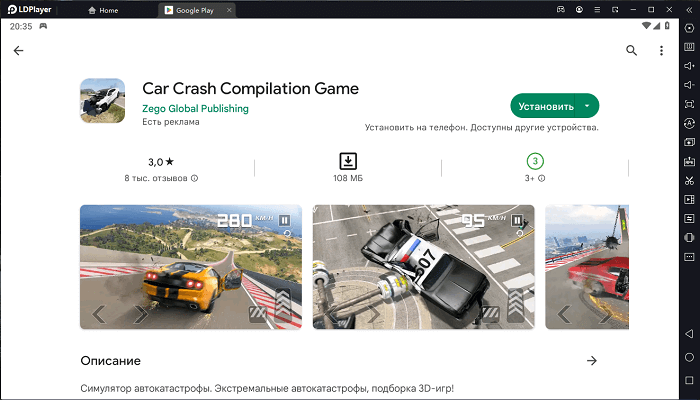
Task: Click the Симулятор автокатастрофы description text
Action: point(267,388)
